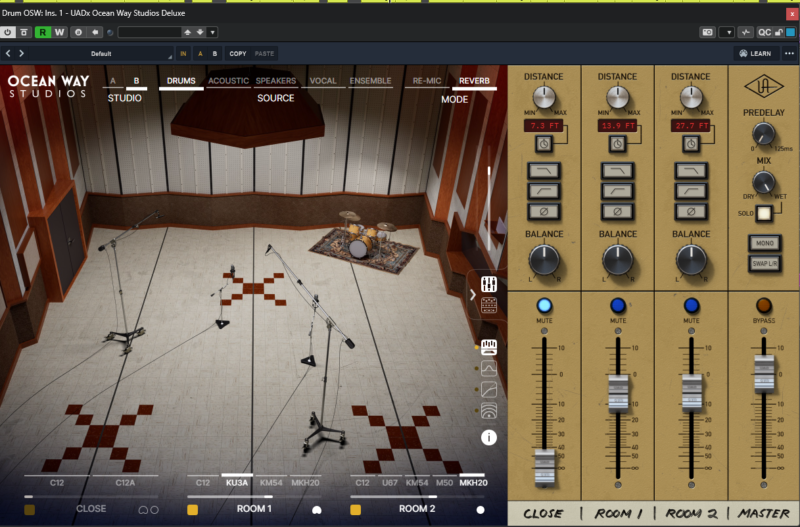The width and height of the screenshot is (800, 527).
Task: Choose C12A mic for CLOSE
Action: point(125,483)
